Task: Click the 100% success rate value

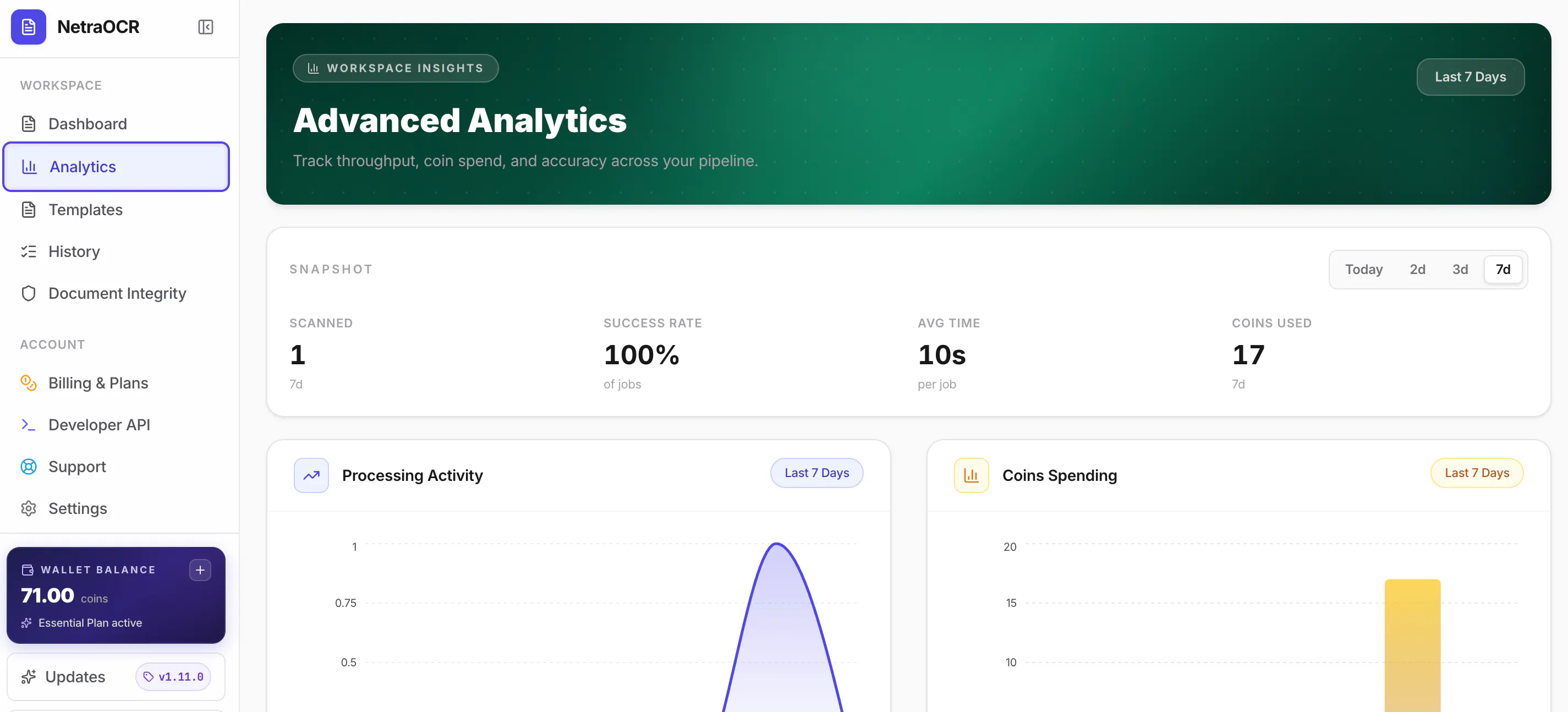Action: pos(641,354)
